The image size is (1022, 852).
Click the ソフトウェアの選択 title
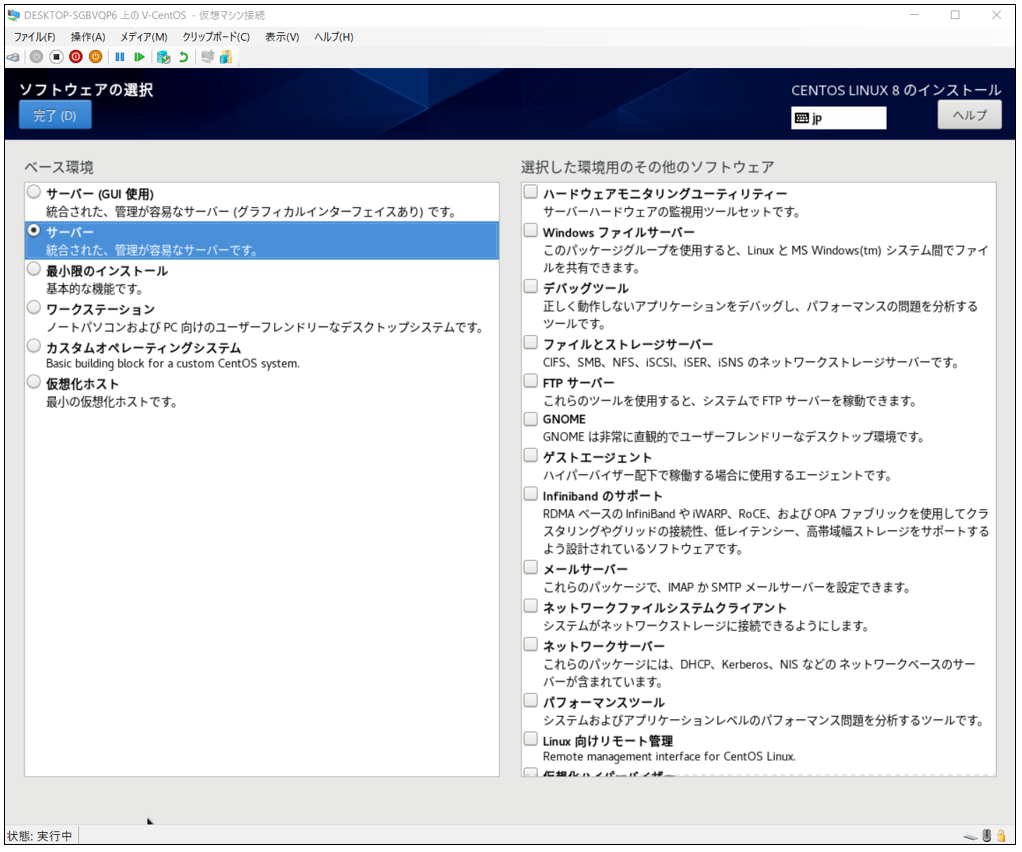click(x=86, y=90)
